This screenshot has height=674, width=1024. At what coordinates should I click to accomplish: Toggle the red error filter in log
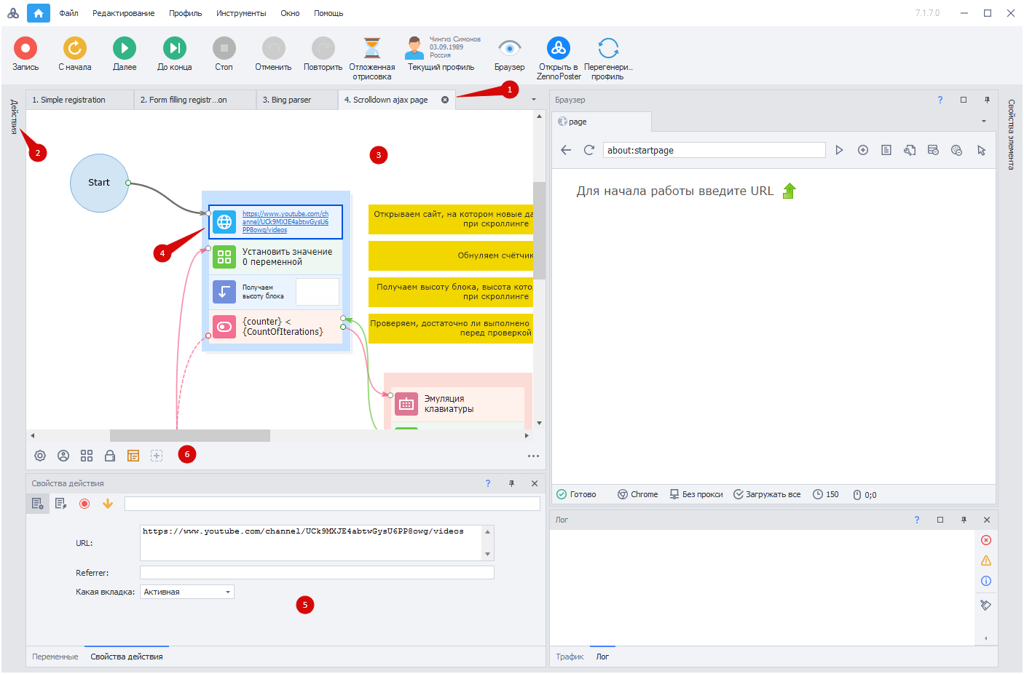(985, 540)
